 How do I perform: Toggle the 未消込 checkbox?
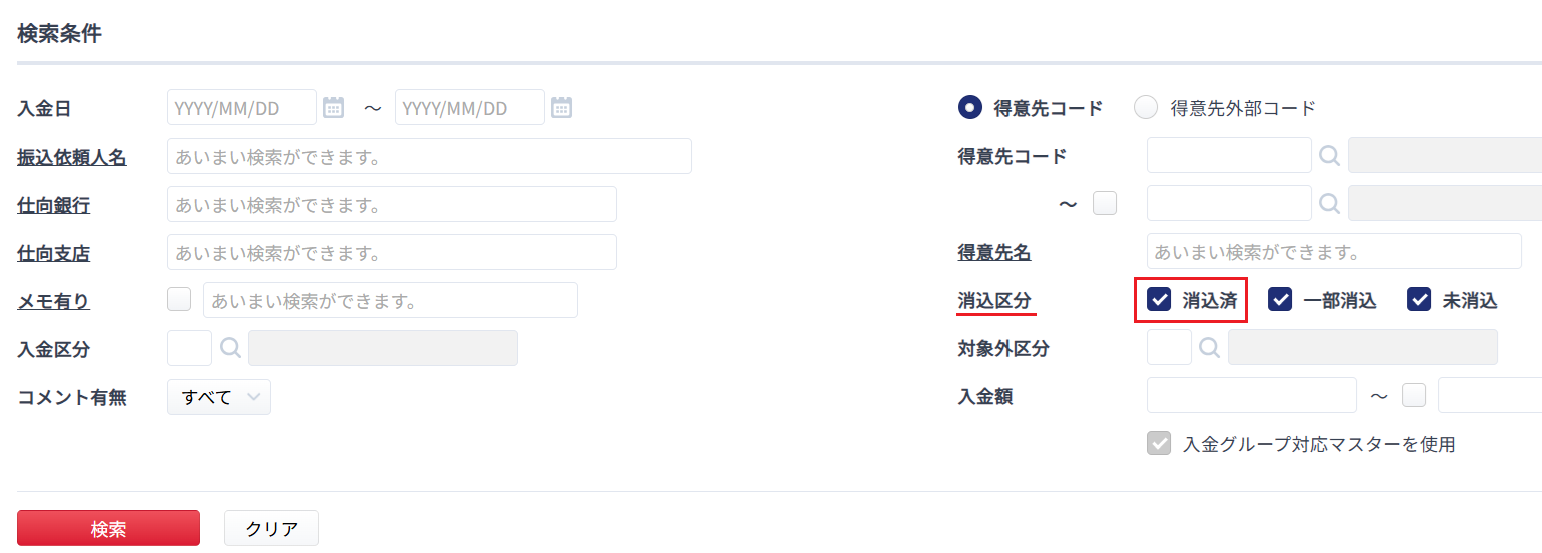1419,299
